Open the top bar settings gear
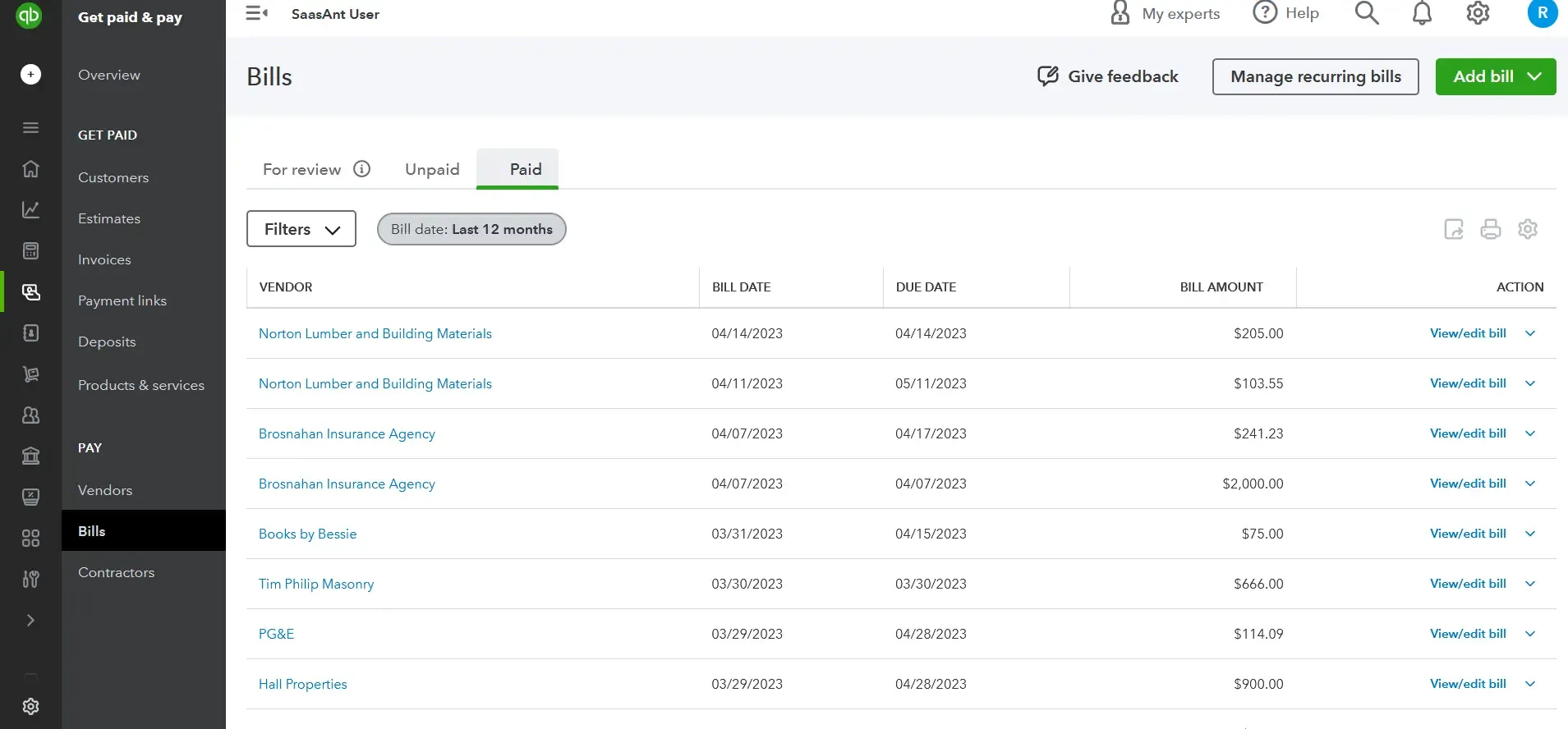The height and width of the screenshot is (729, 1568). pos(1478,13)
